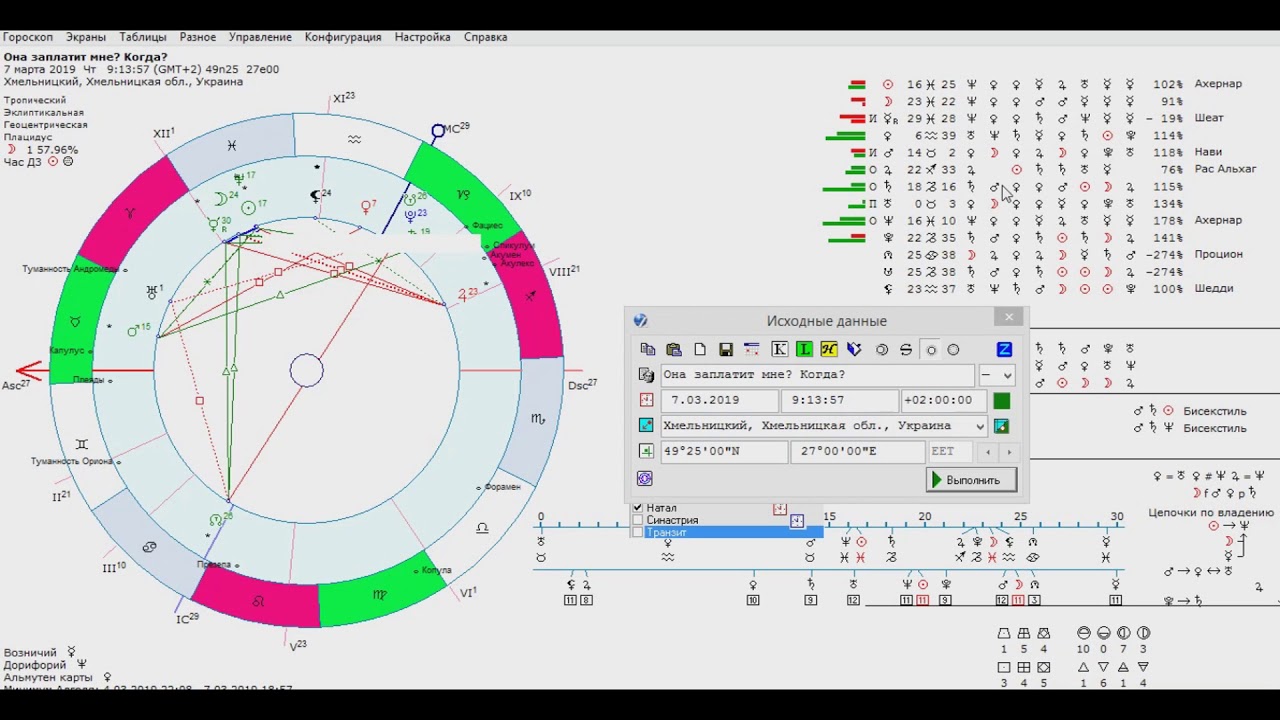
Task: Click the longitude field 27°00'00"E
Action: pyautogui.click(x=858, y=452)
